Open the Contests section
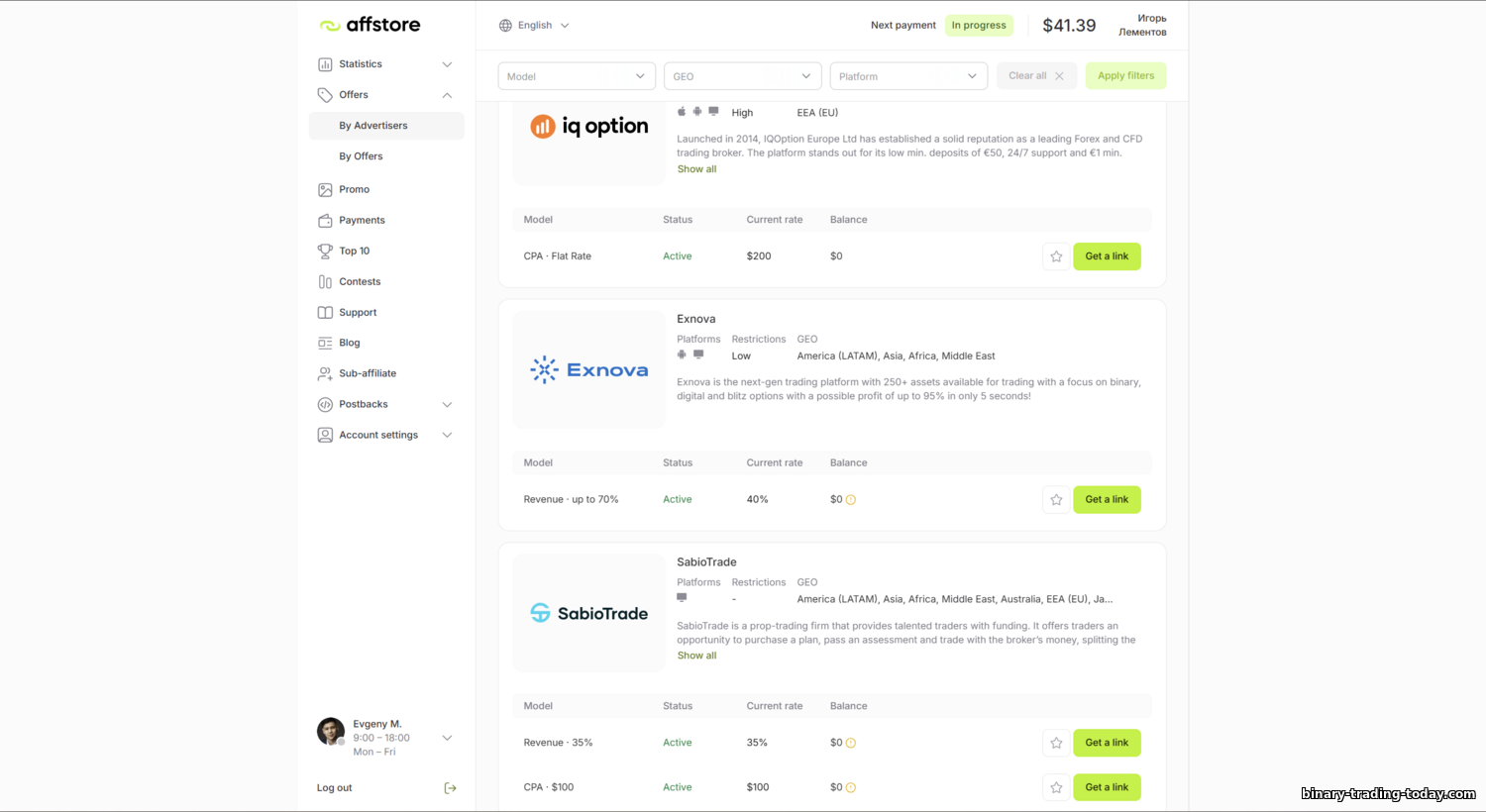Image resolution: width=1486 pixels, height=812 pixels. [x=360, y=281]
